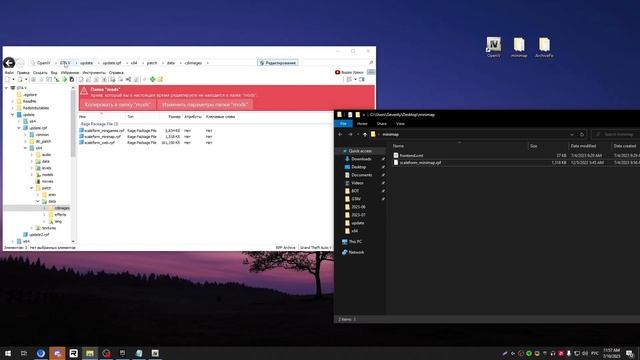Switch to the View tab in File Explorer
The height and width of the screenshot is (360, 640).
pos(400,124)
